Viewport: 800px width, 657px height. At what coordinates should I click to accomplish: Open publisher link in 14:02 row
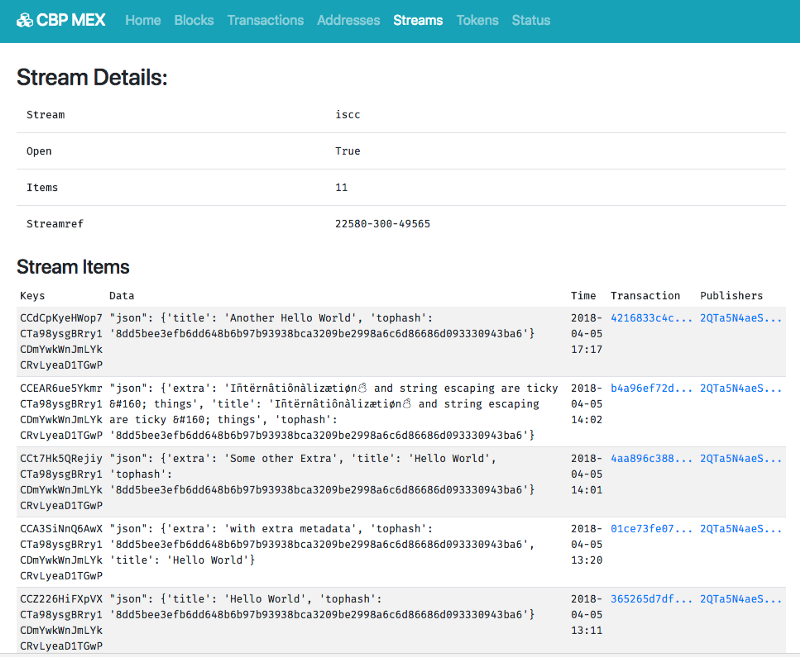click(741, 388)
